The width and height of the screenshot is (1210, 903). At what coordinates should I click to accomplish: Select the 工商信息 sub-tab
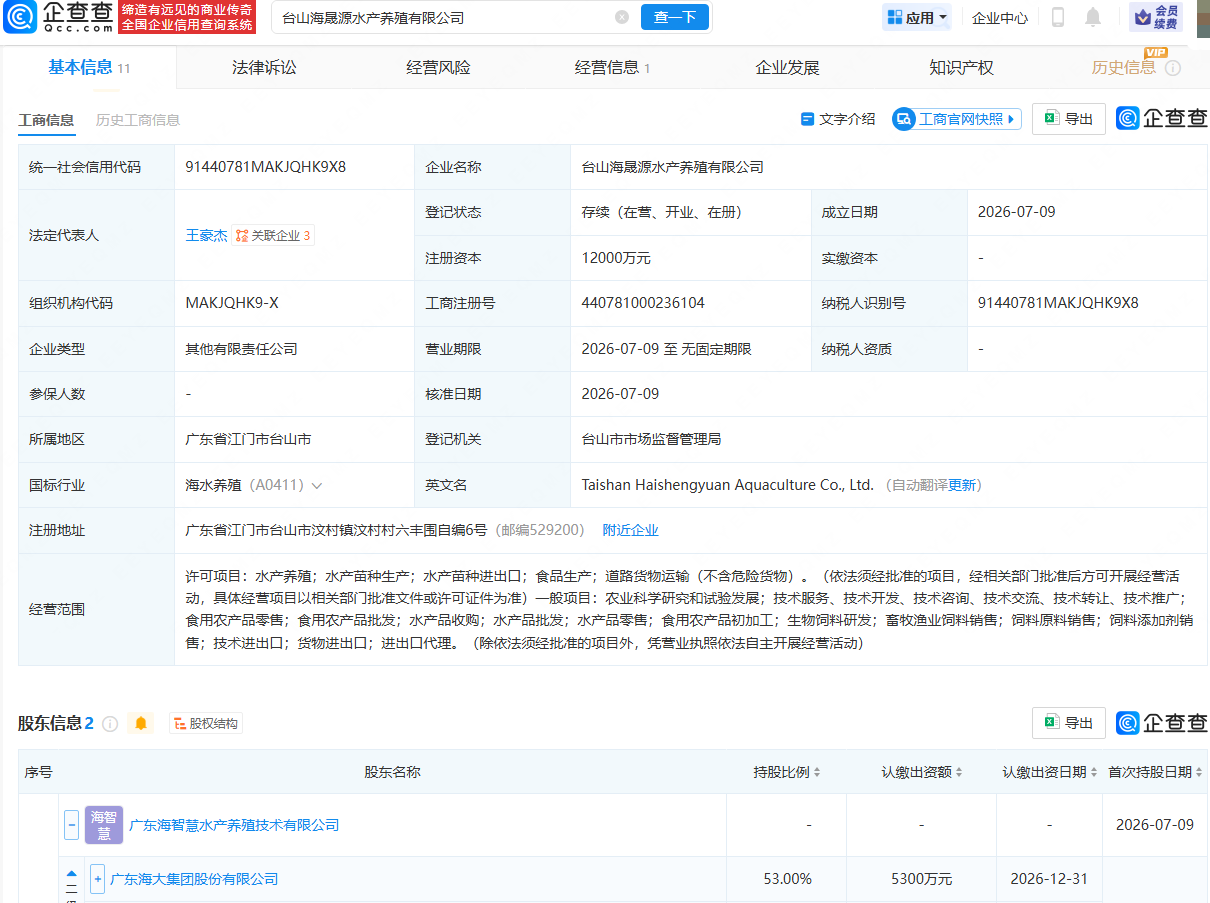point(46,120)
